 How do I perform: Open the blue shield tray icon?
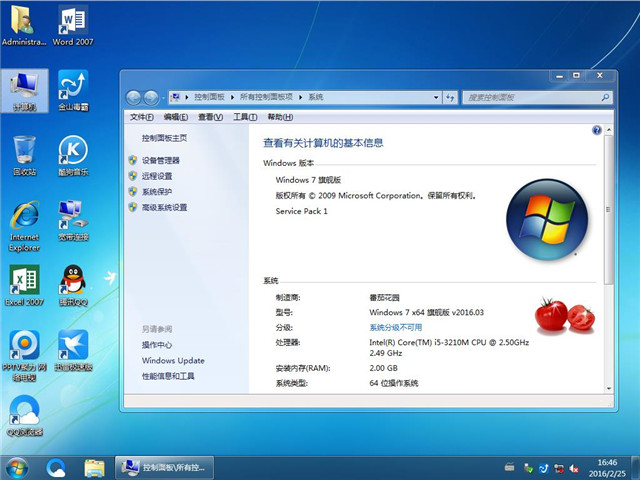[544, 468]
